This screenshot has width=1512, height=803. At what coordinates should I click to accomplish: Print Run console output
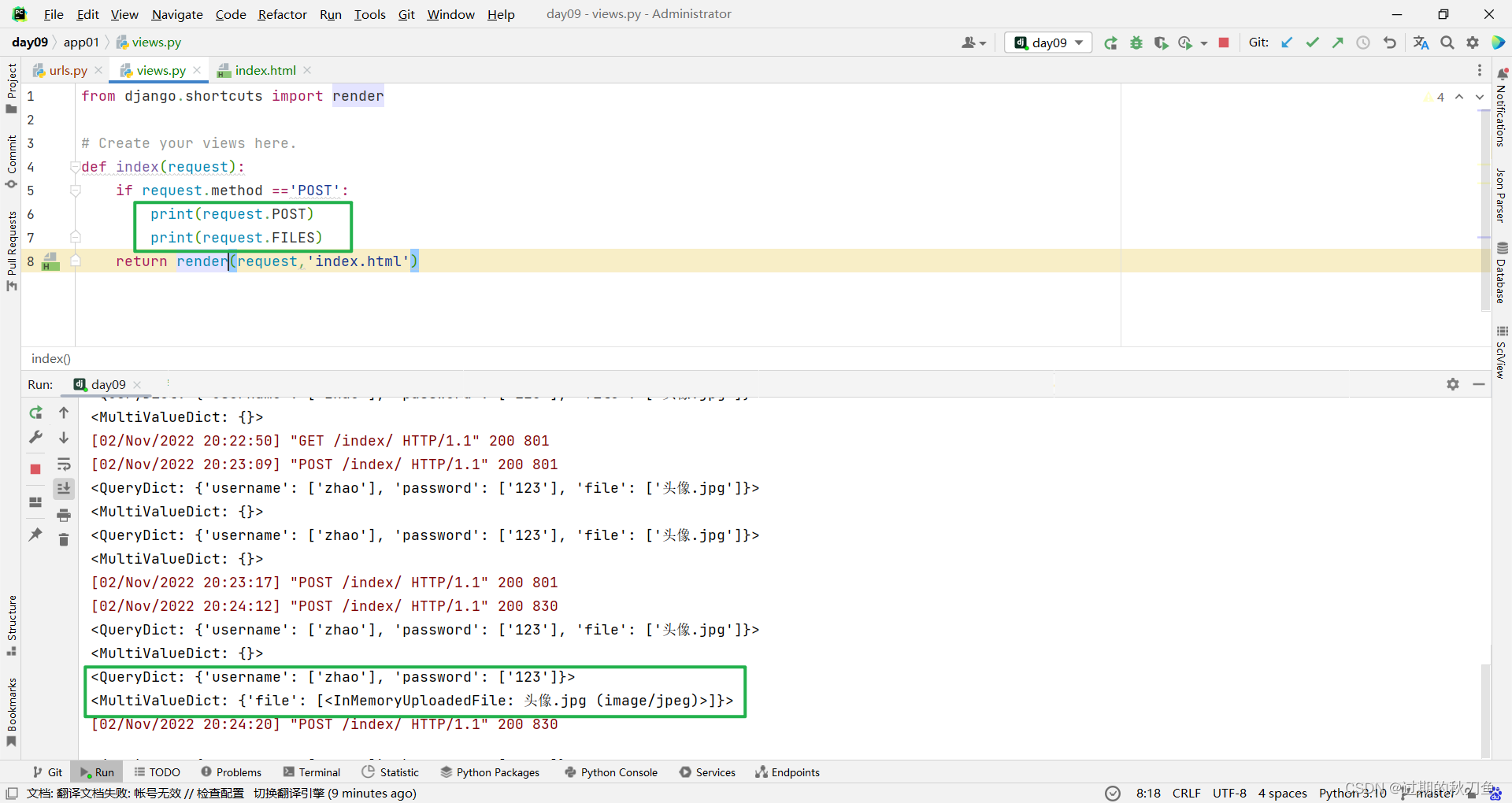[x=64, y=515]
